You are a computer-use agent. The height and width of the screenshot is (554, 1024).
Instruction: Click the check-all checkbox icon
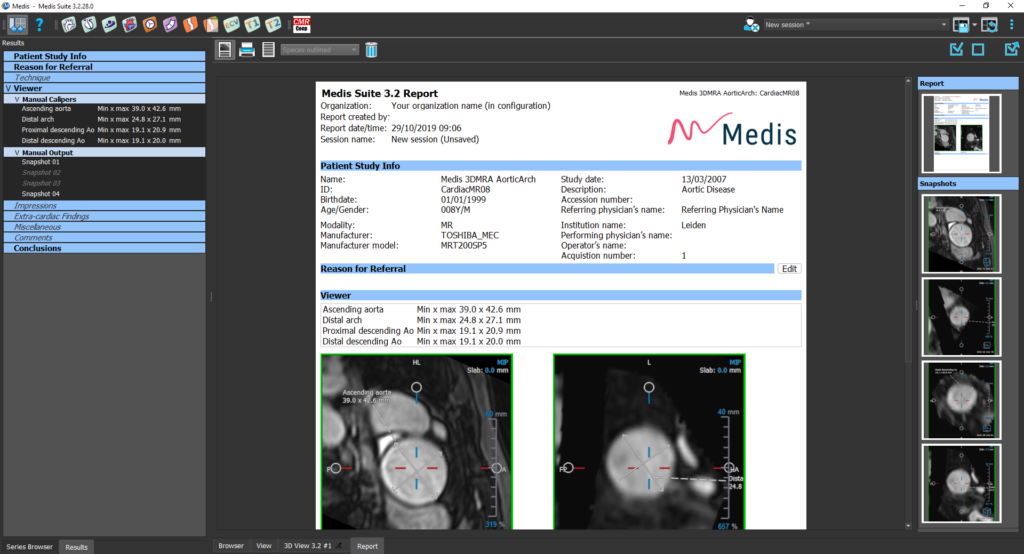[x=956, y=50]
